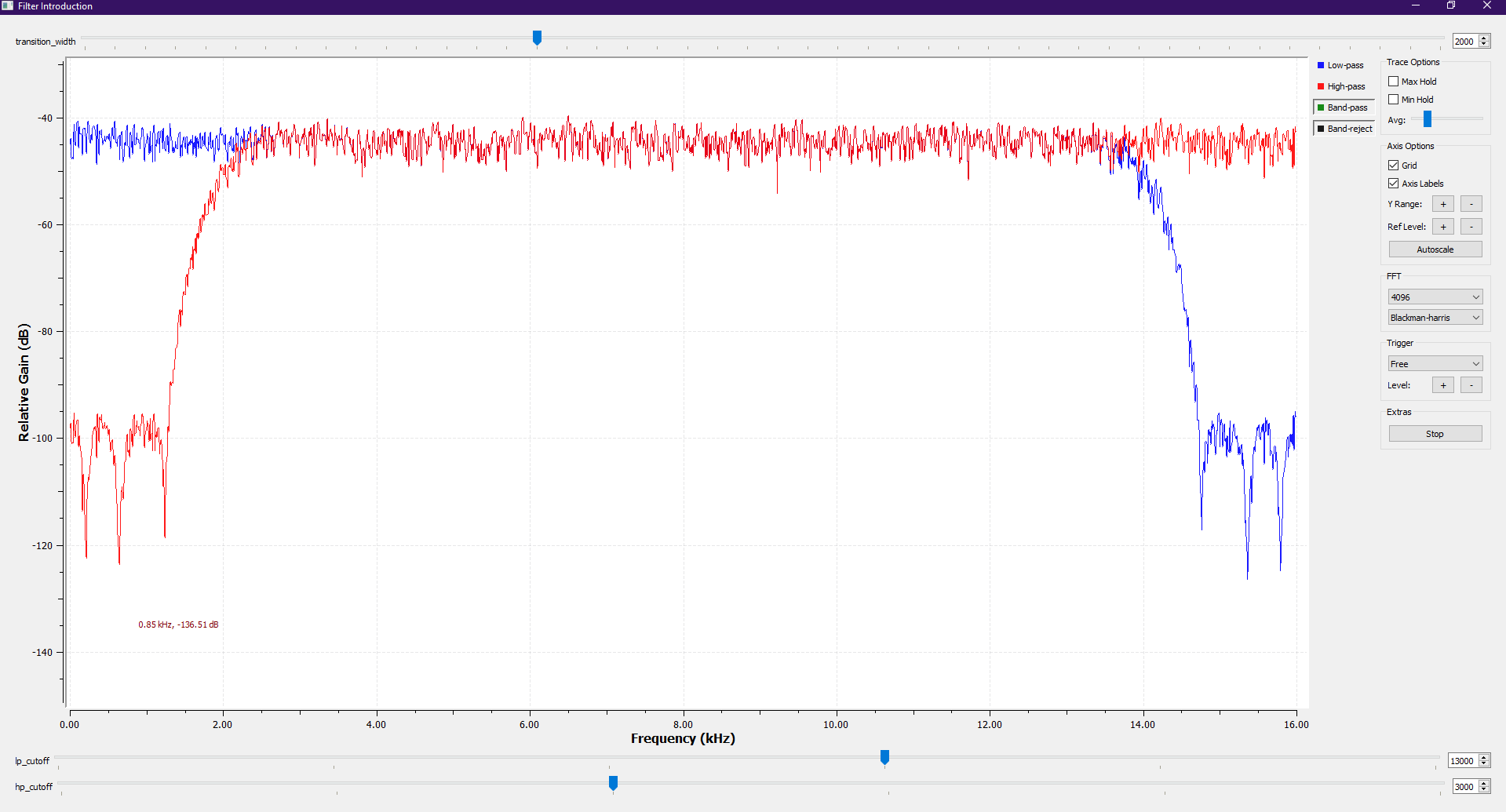Viewport: 1506px width, 812px height.
Task: Enable the Max Hold option
Action: click(x=1394, y=81)
